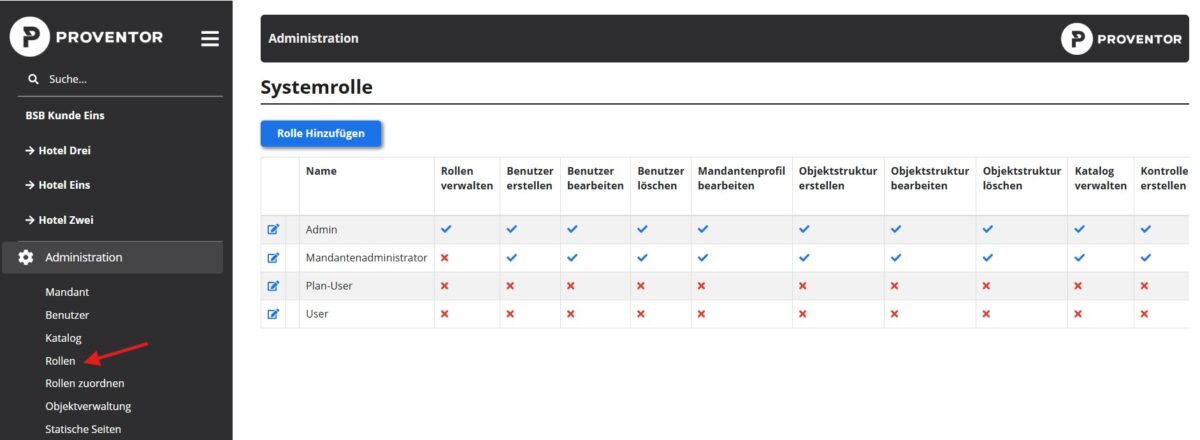The width and height of the screenshot is (1200, 440).
Task: Toggle Admin's Rollen verwalten checkmark
Action: pyautogui.click(x=446, y=229)
